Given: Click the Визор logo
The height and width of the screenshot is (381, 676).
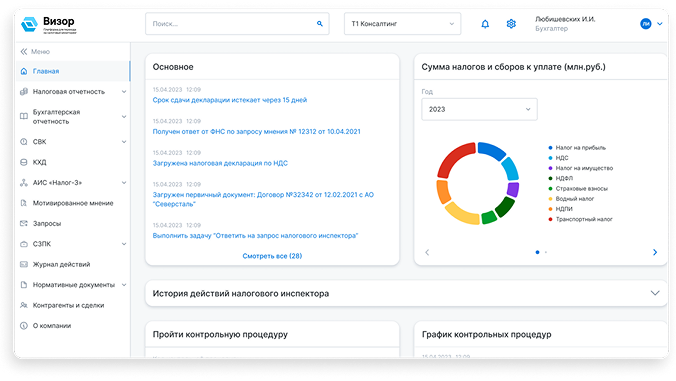Looking at the screenshot, I should click(x=49, y=24).
